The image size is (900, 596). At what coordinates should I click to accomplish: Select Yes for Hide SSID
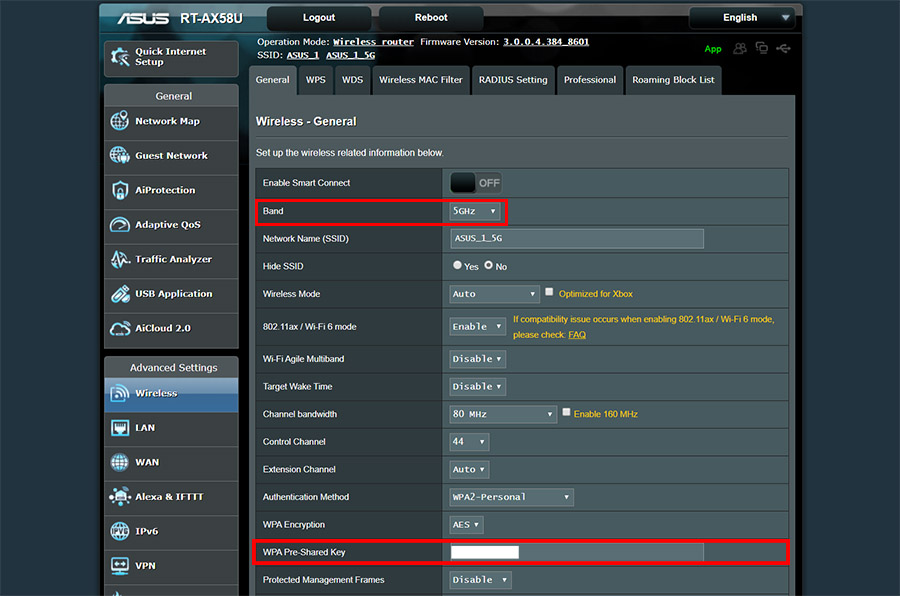457,265
